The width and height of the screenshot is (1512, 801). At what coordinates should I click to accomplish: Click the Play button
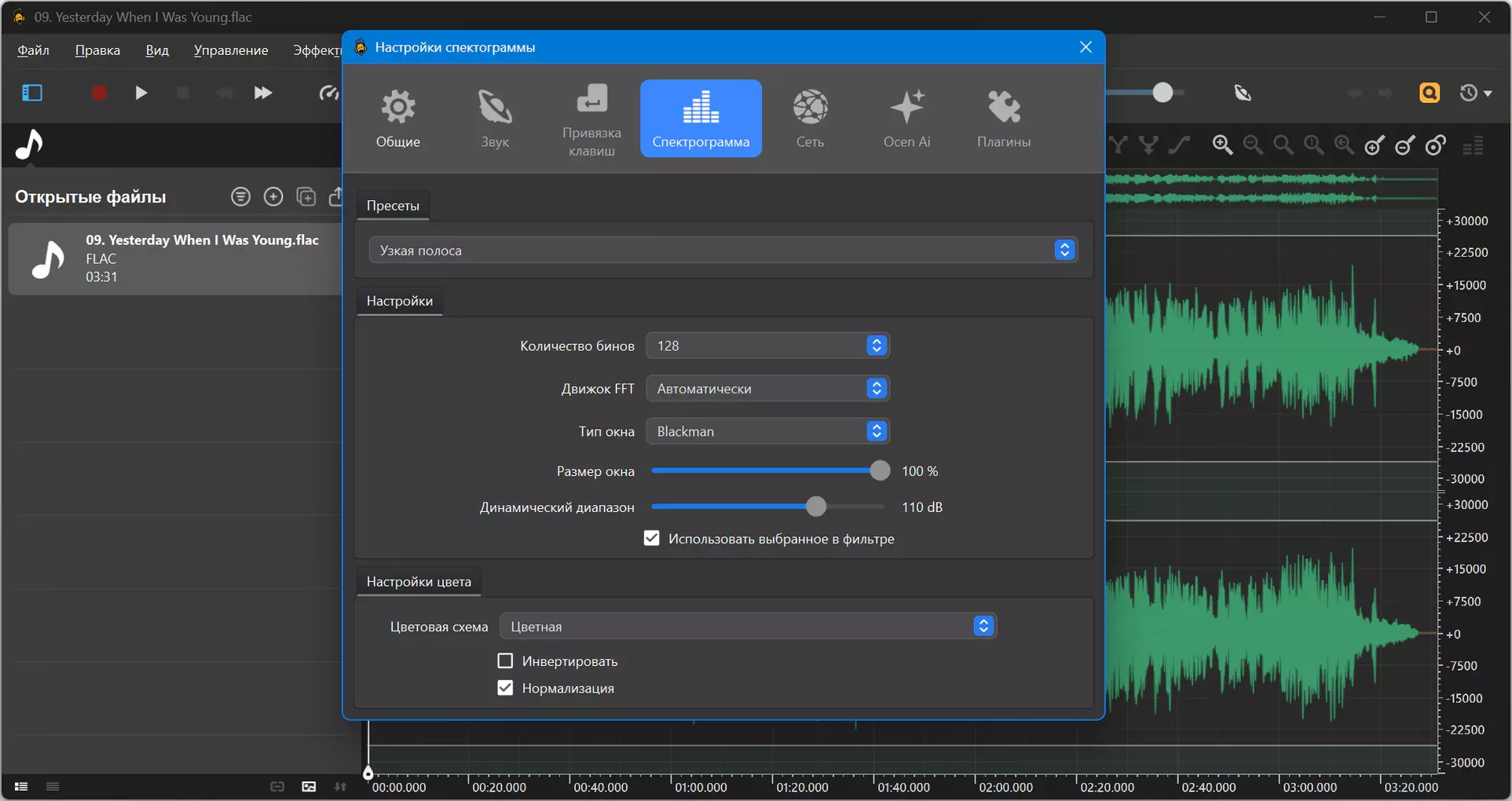click(x=141, y=93)
